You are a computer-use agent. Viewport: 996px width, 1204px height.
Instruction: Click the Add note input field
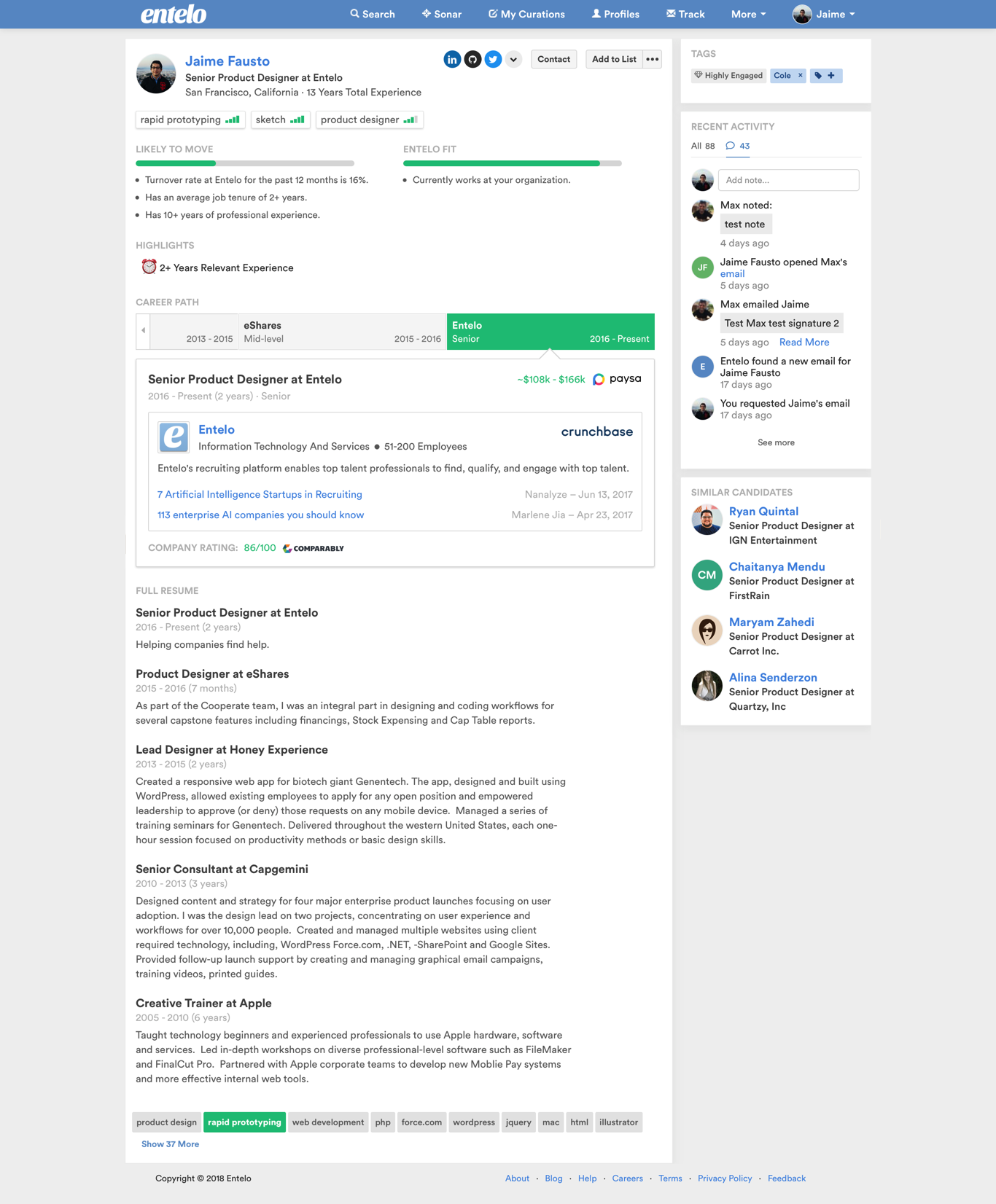click(x=788, y=180)
